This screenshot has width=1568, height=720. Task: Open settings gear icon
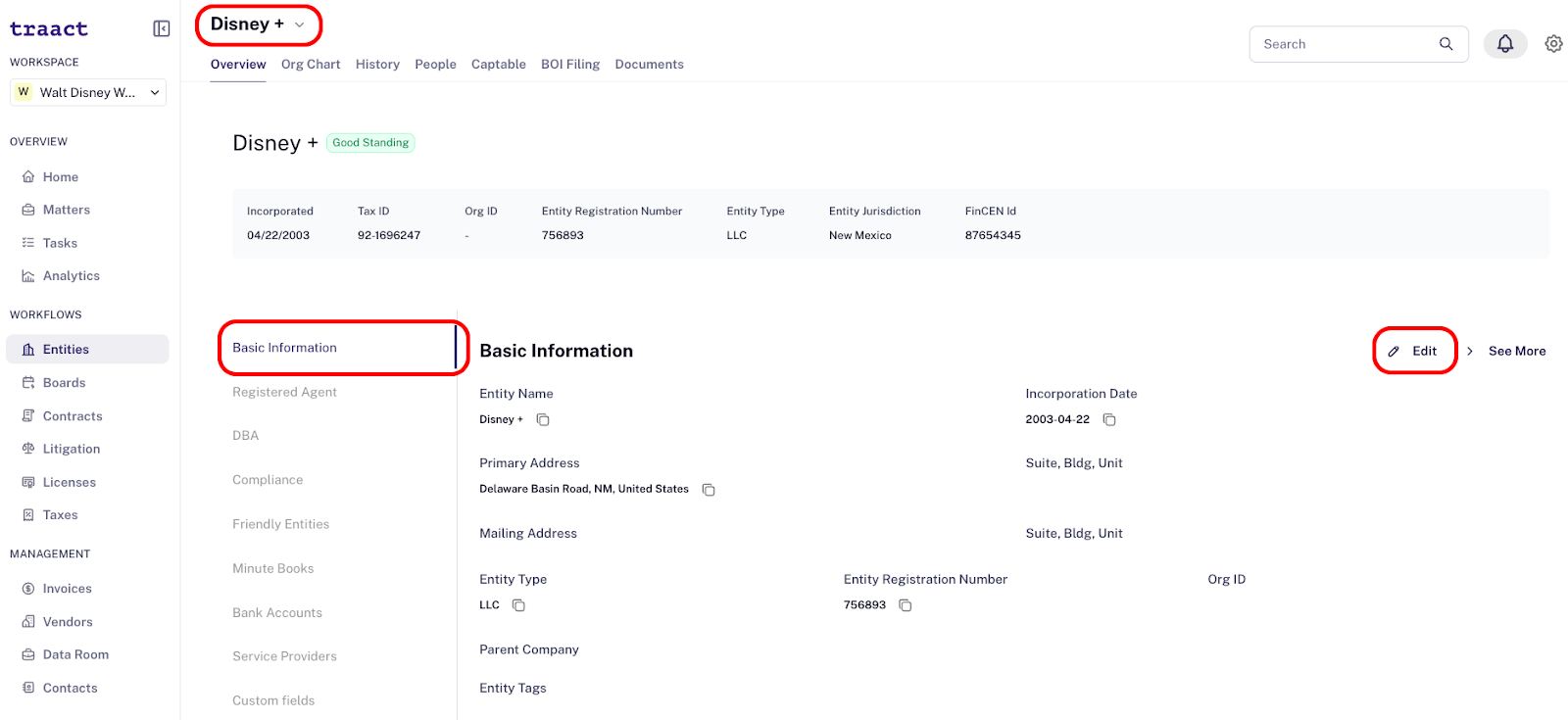point(1553,44)
